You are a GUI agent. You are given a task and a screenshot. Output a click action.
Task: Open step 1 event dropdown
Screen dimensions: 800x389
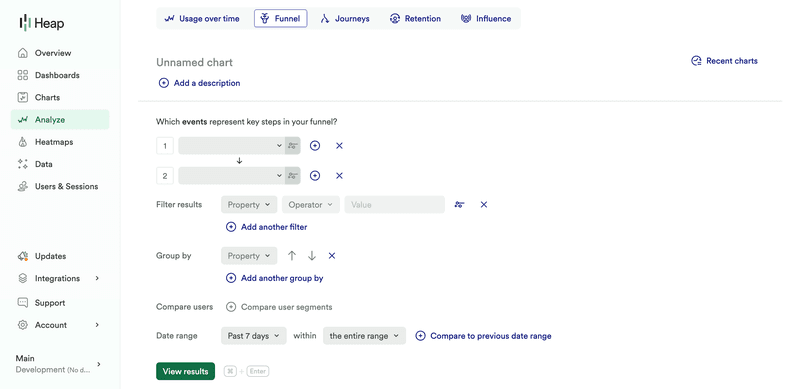[232, 145]
